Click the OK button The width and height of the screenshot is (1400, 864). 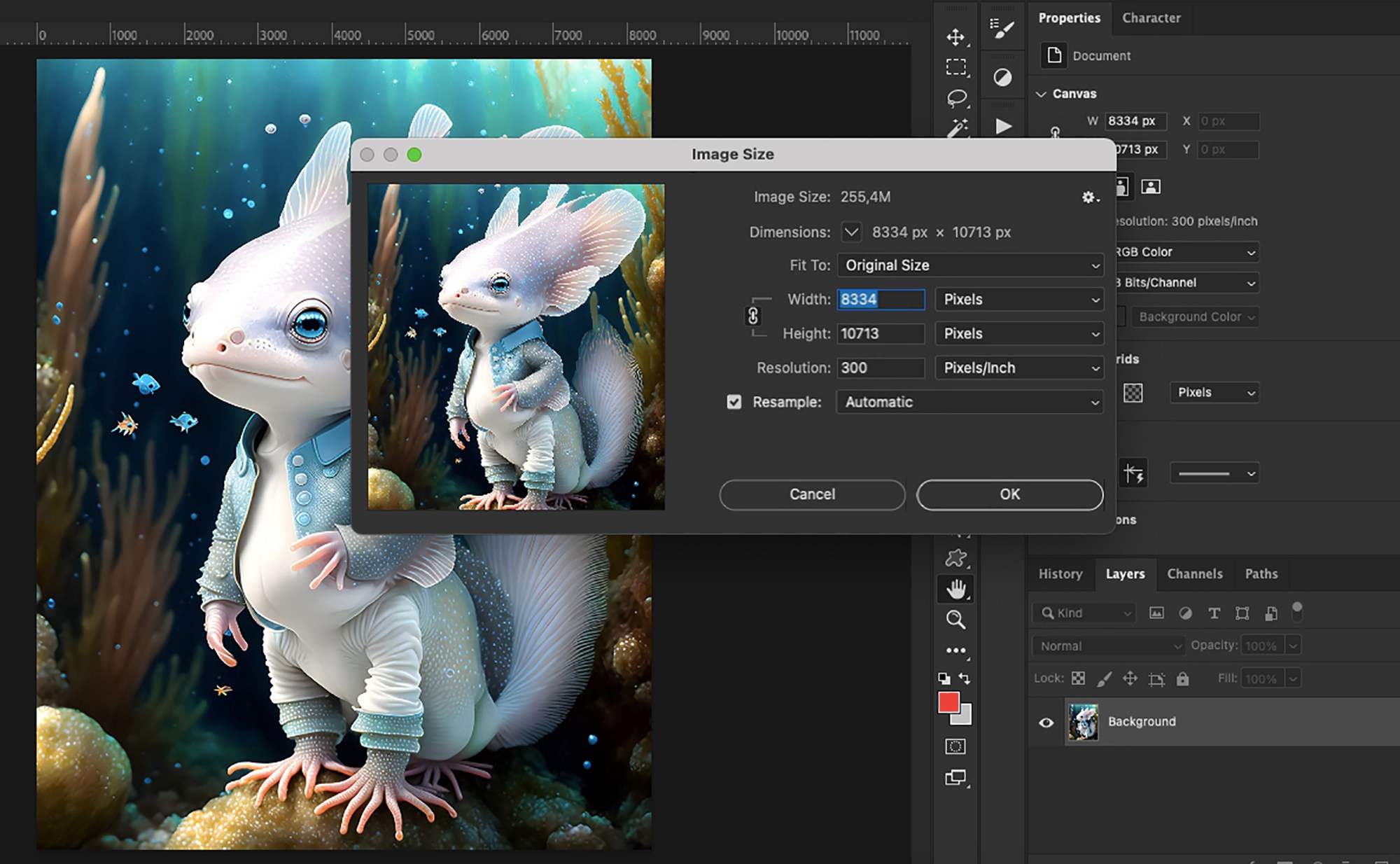(x=1010, y=494)
